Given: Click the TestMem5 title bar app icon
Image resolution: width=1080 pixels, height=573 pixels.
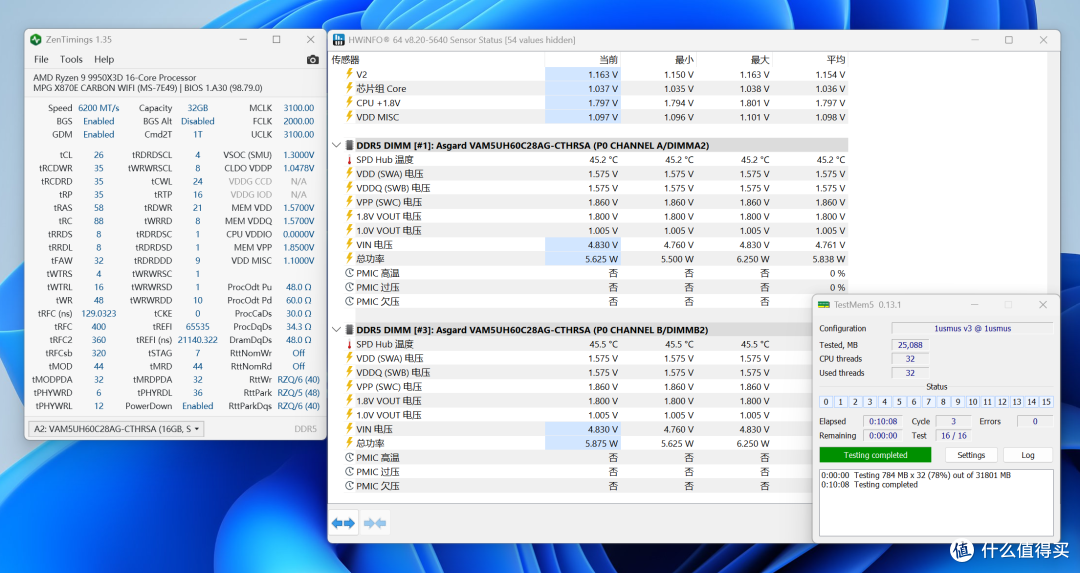Looking at the screenshot, I should coord(824,305).
